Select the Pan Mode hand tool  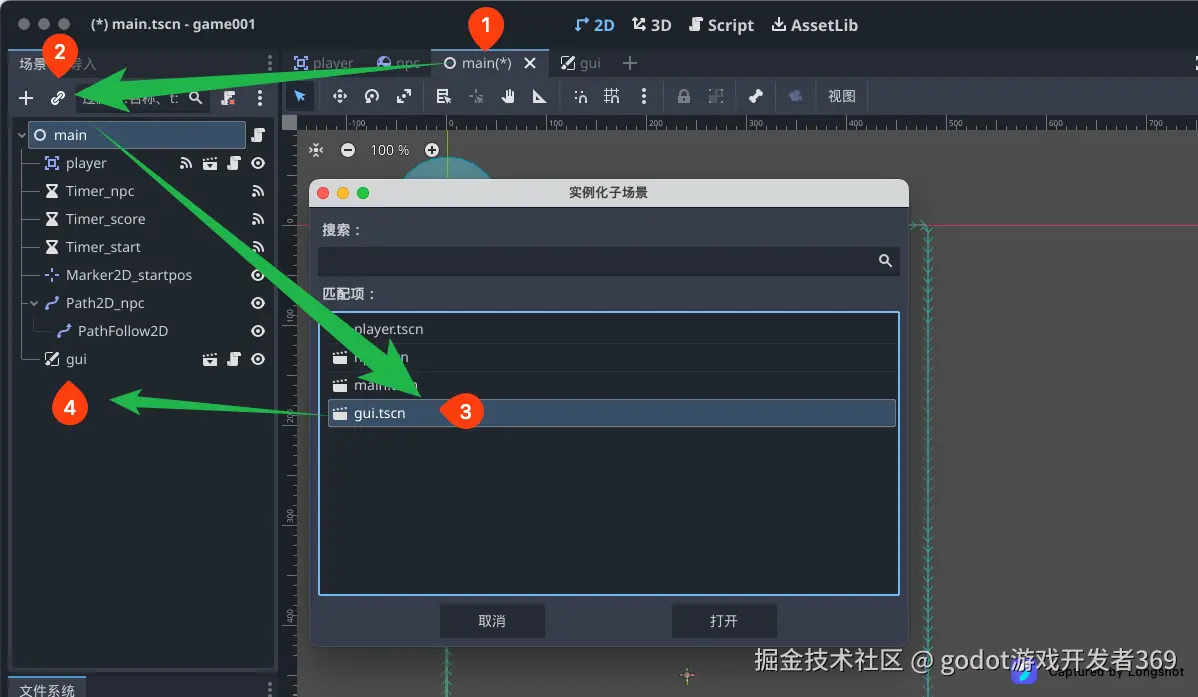tap(507, 96)
